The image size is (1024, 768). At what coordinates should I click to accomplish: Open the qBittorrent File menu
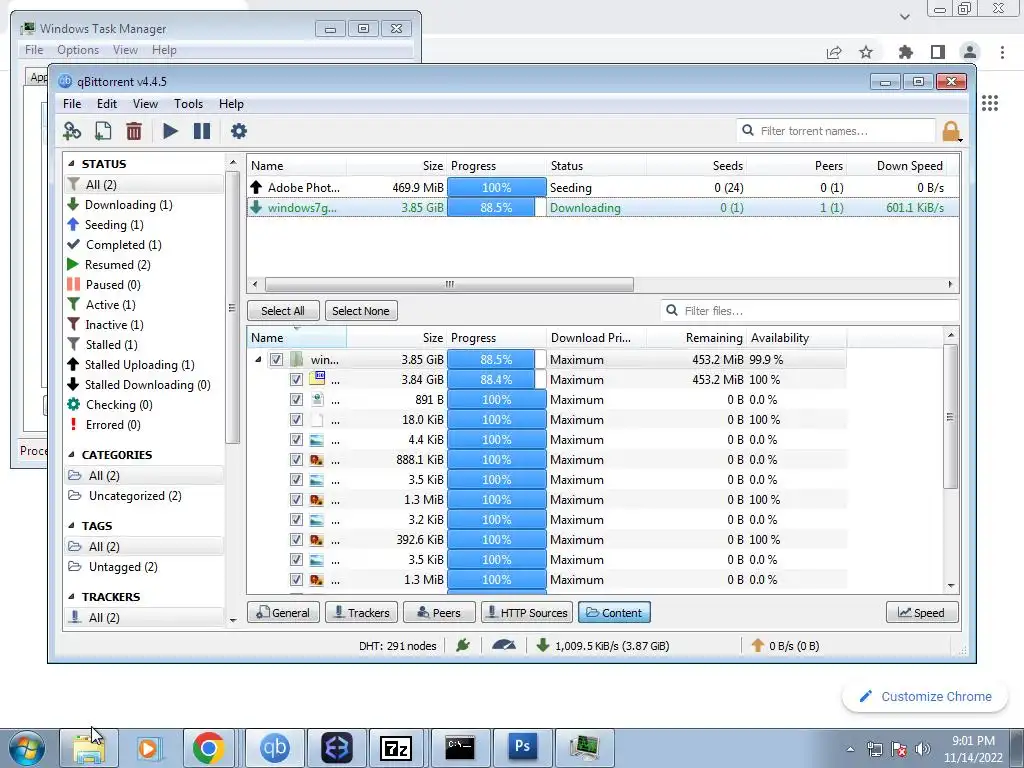(72, 104)
